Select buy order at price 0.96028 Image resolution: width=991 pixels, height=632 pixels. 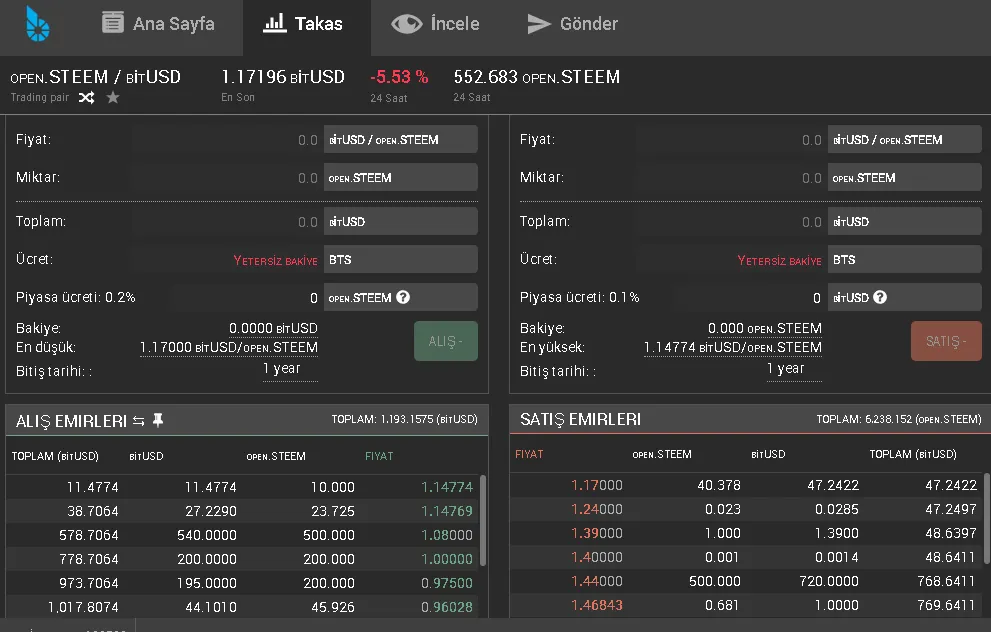click(243, 607)
